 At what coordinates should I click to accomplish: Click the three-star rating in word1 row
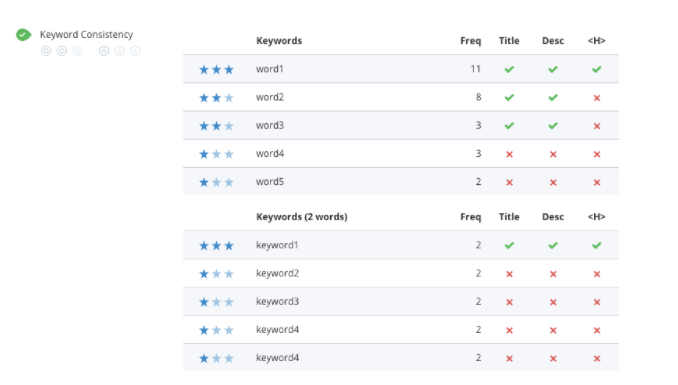tap(216, 69)
